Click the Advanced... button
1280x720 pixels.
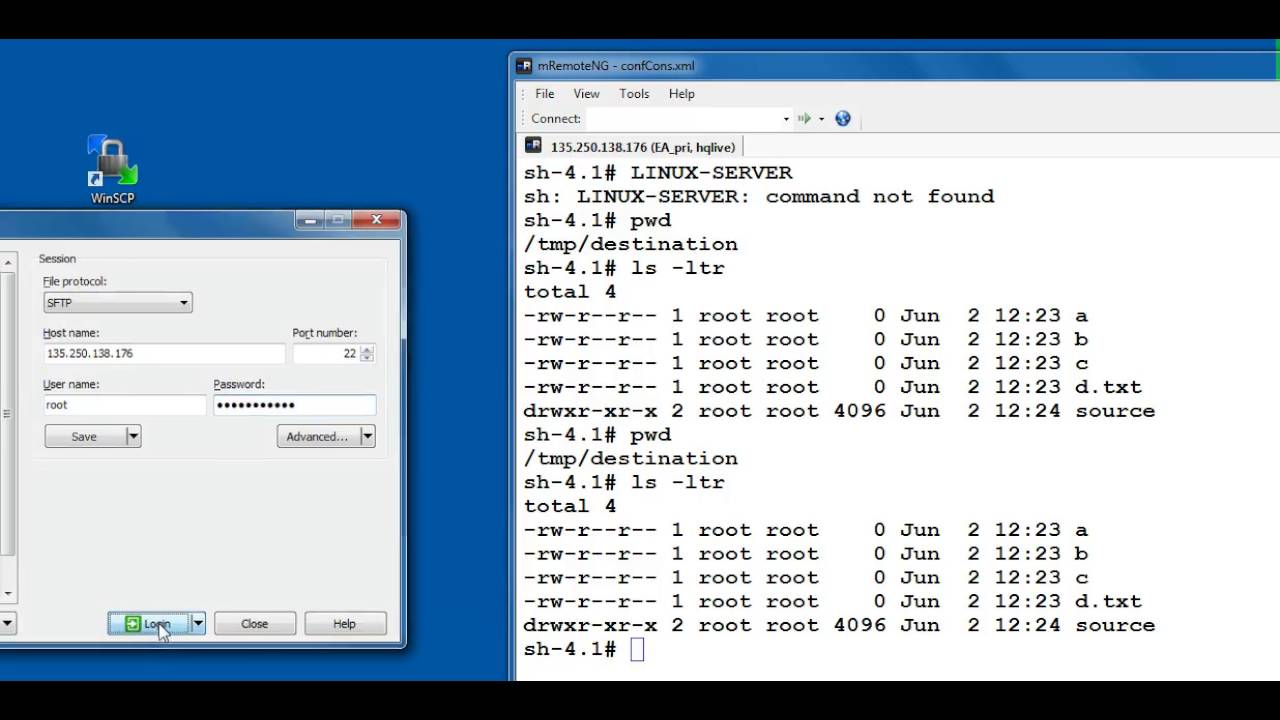tap(318, 436)
